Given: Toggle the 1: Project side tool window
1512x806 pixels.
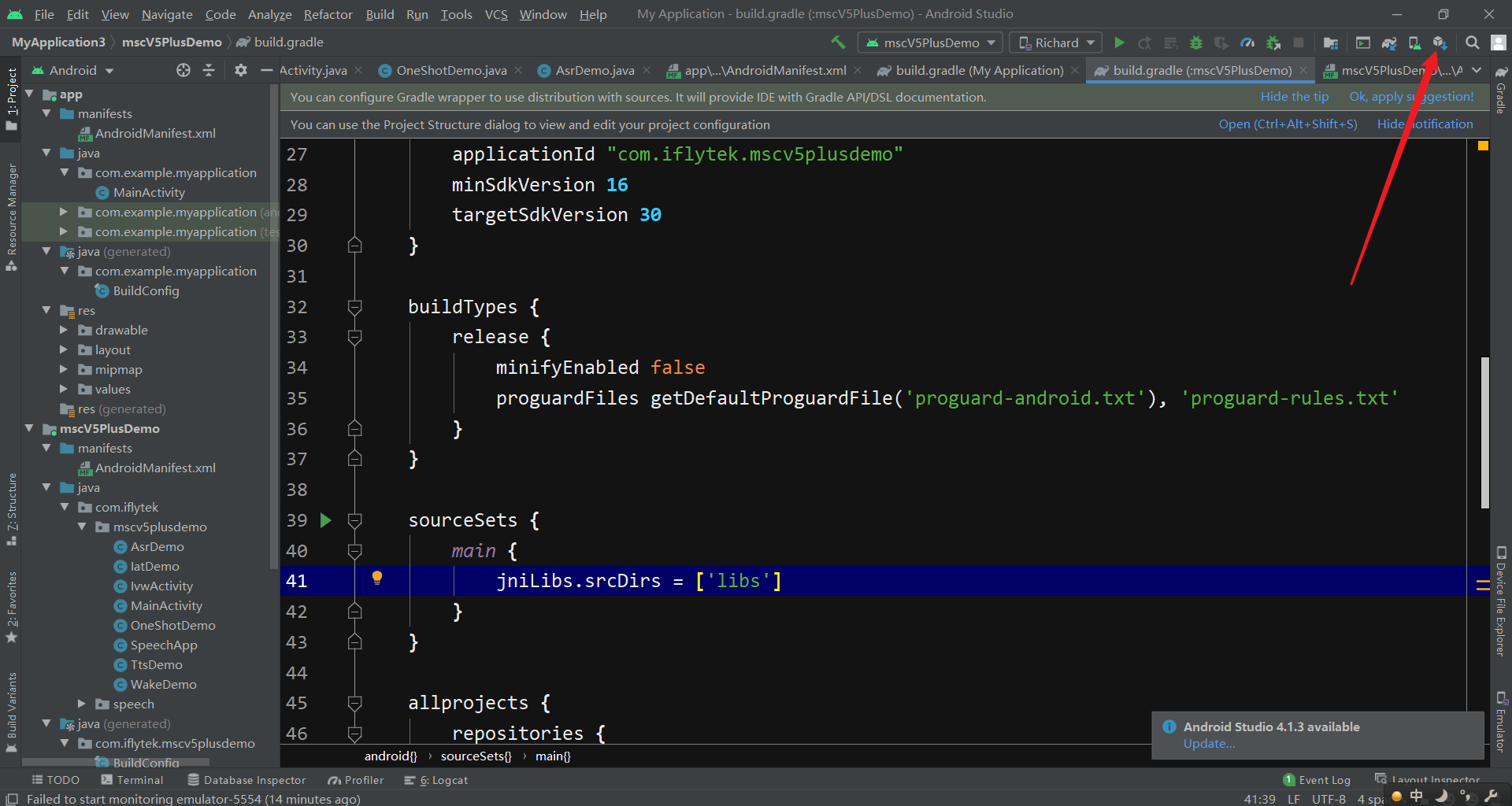Looking at the screenshot, I should pyautogui.click(x=12, y=98).
